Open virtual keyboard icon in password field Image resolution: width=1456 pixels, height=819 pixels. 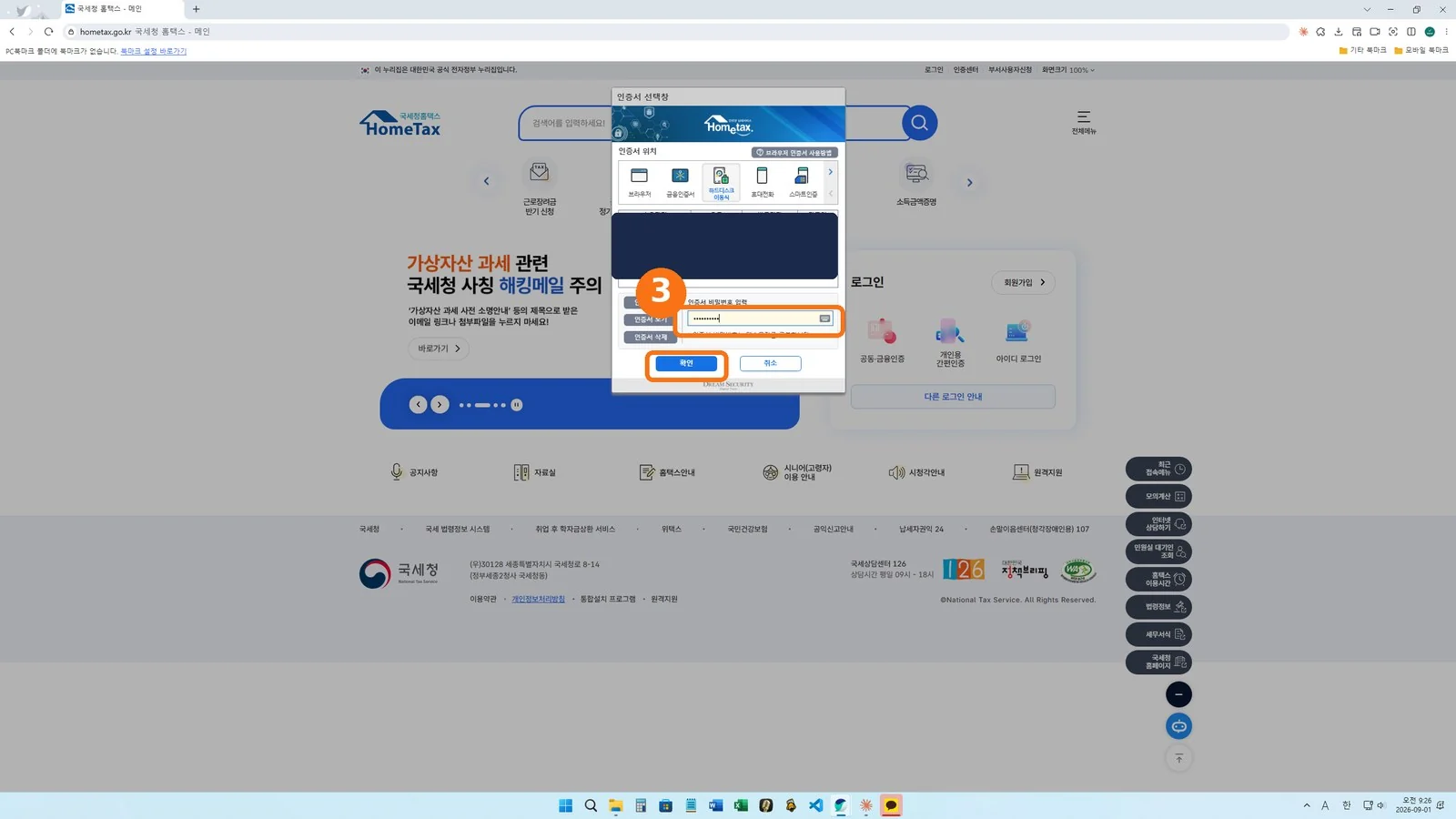(x=824, y=318)
